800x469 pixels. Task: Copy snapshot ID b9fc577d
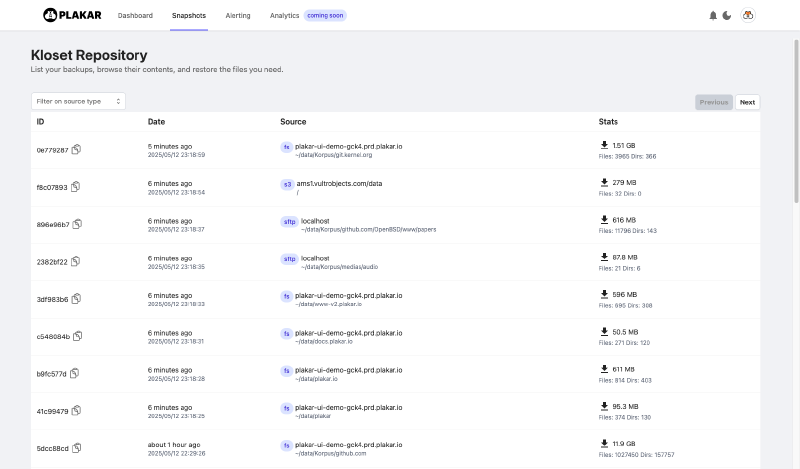click(74, 373)
